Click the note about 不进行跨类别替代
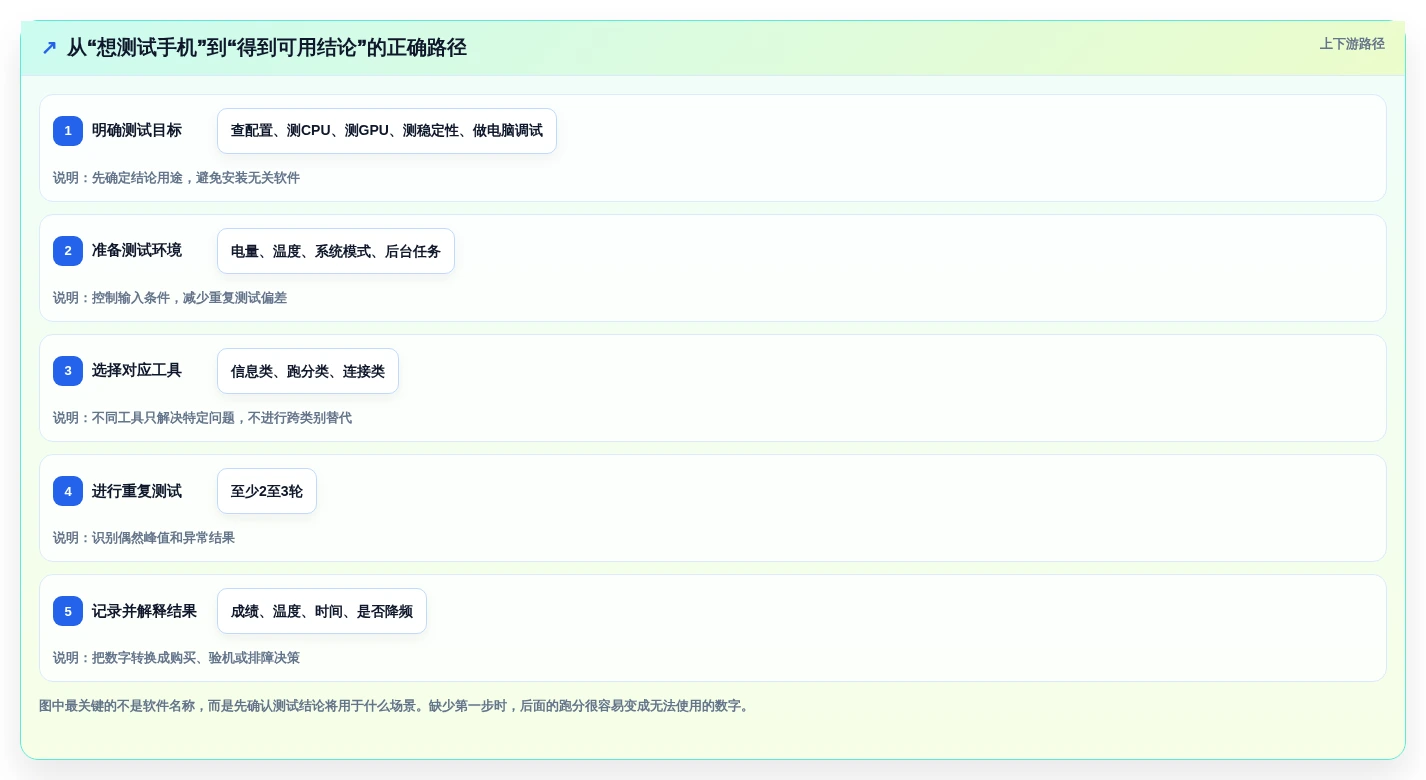 coord(202,418)
